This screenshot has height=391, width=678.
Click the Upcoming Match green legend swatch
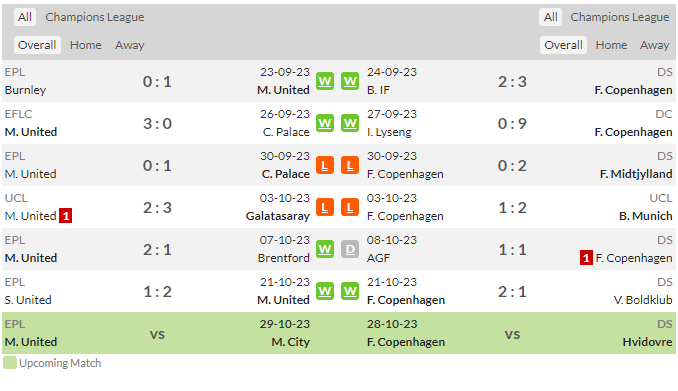10,363
